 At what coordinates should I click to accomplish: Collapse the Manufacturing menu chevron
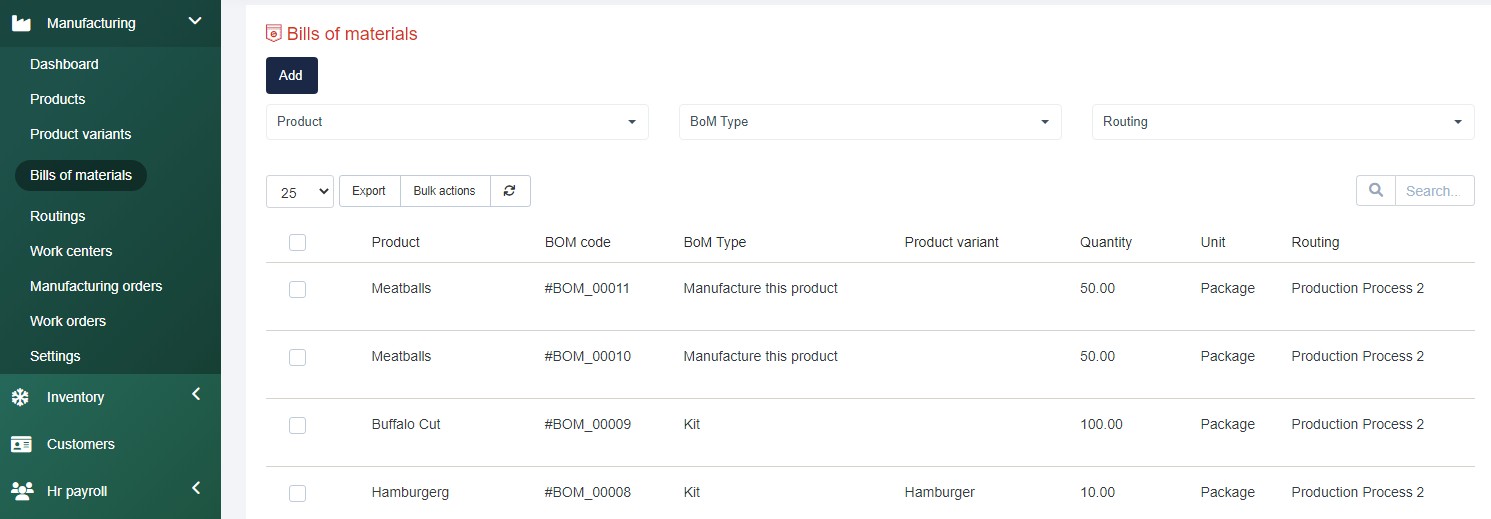coord(195,21)
